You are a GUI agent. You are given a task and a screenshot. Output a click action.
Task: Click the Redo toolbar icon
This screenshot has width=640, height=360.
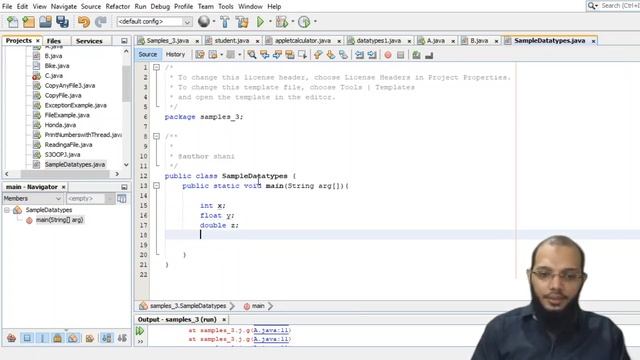[x=100, y=22]
